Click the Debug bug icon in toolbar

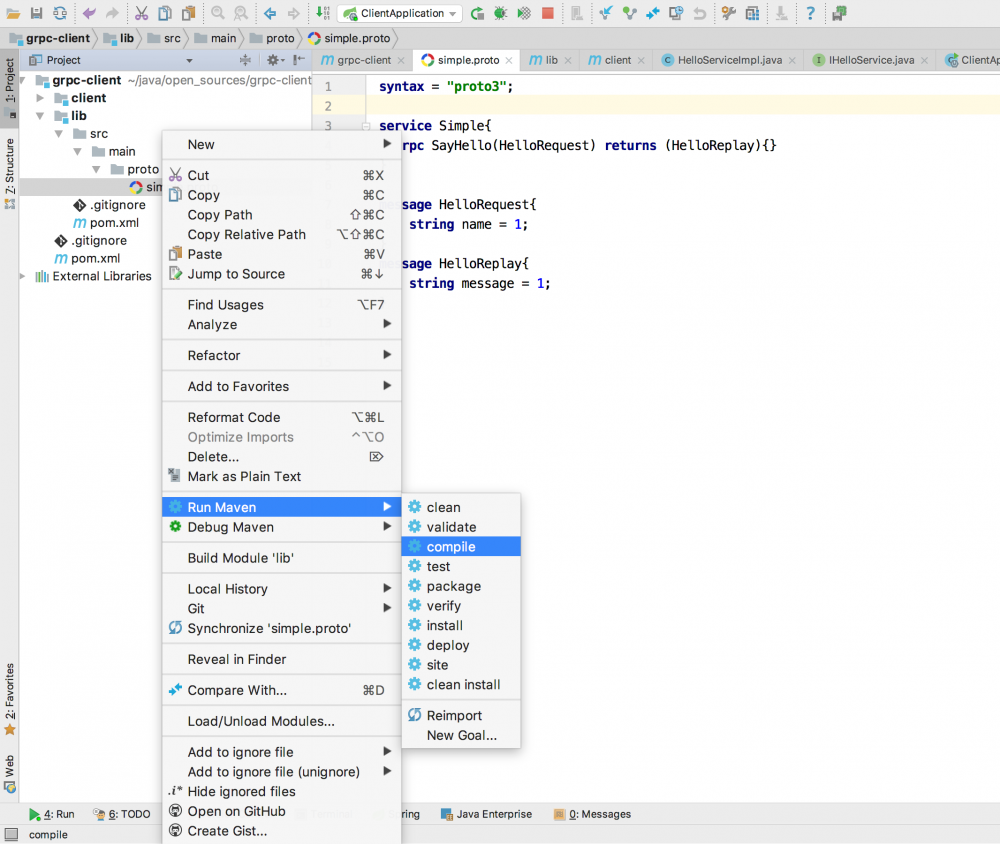coord(500,13)
